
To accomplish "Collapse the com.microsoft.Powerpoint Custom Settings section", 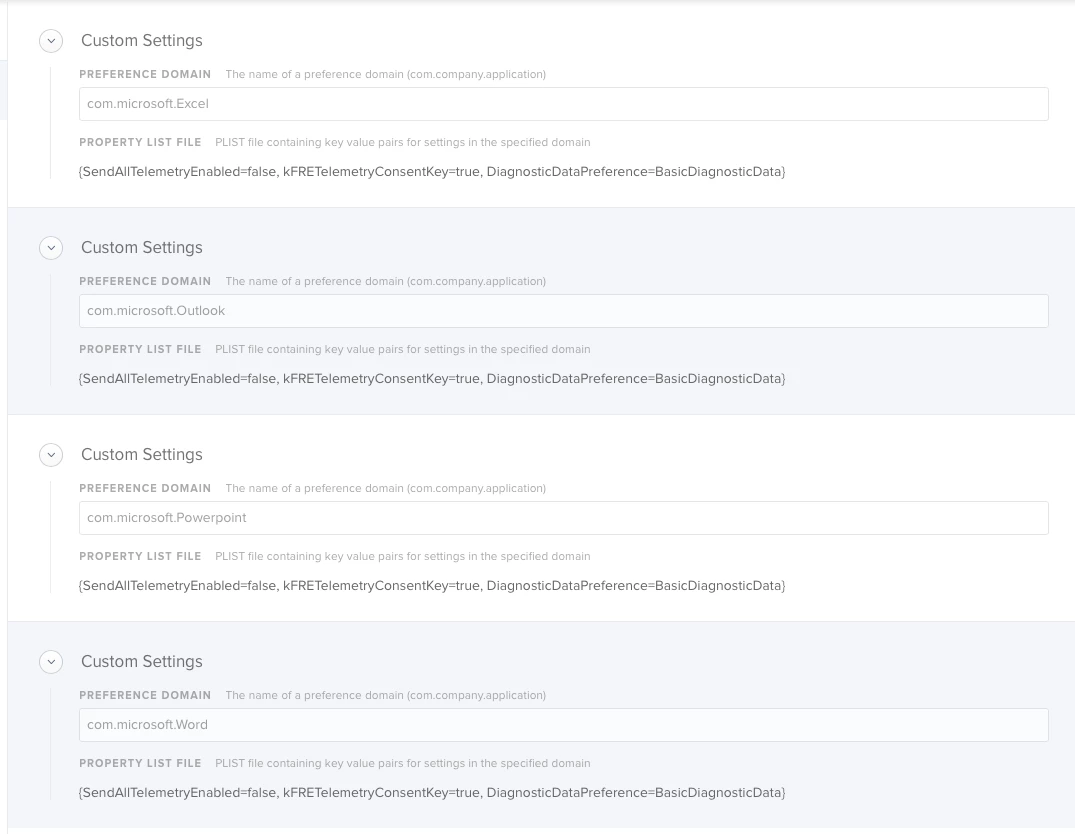I will tap(51, 455).
